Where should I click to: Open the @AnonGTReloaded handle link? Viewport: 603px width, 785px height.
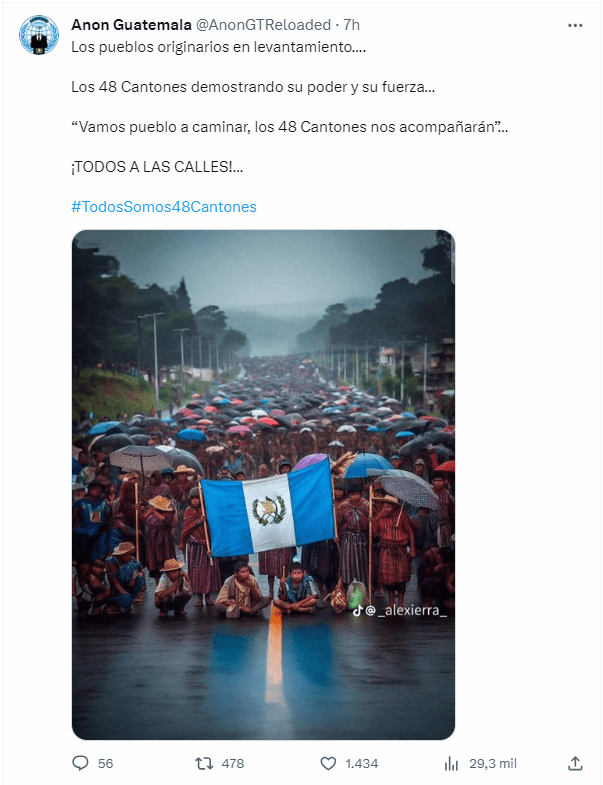click(x=263, y=25)
